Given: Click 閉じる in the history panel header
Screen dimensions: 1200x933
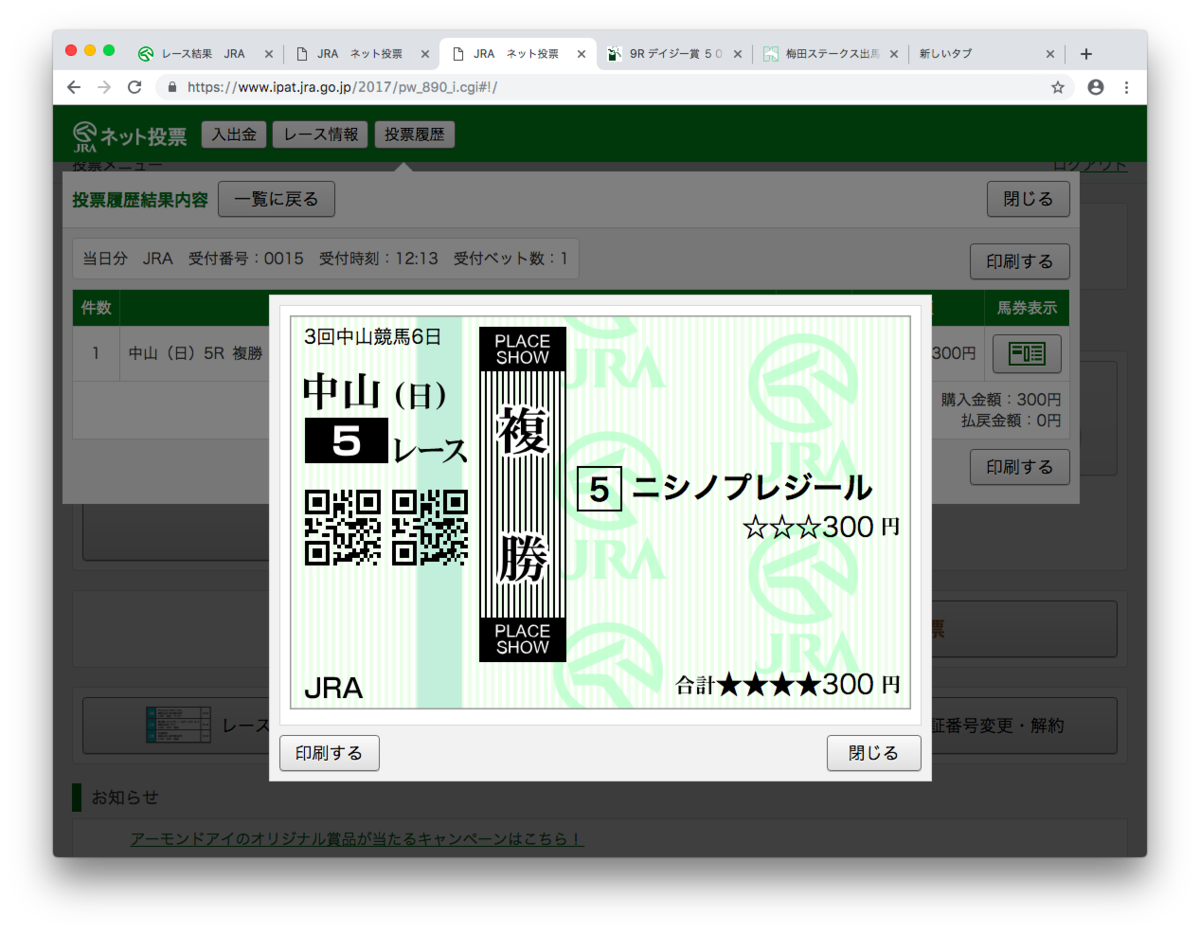Looking at the screenshot, I should click(x=1028, y=199).
